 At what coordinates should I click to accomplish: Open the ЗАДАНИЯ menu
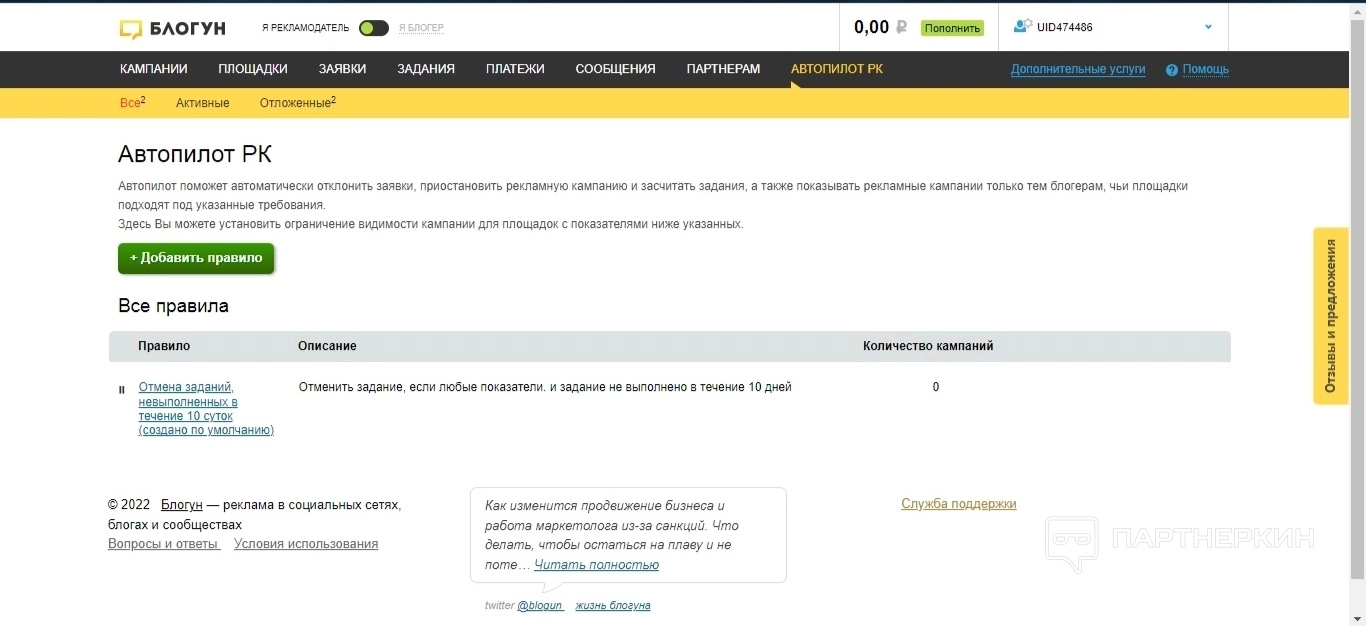point(426,69)
